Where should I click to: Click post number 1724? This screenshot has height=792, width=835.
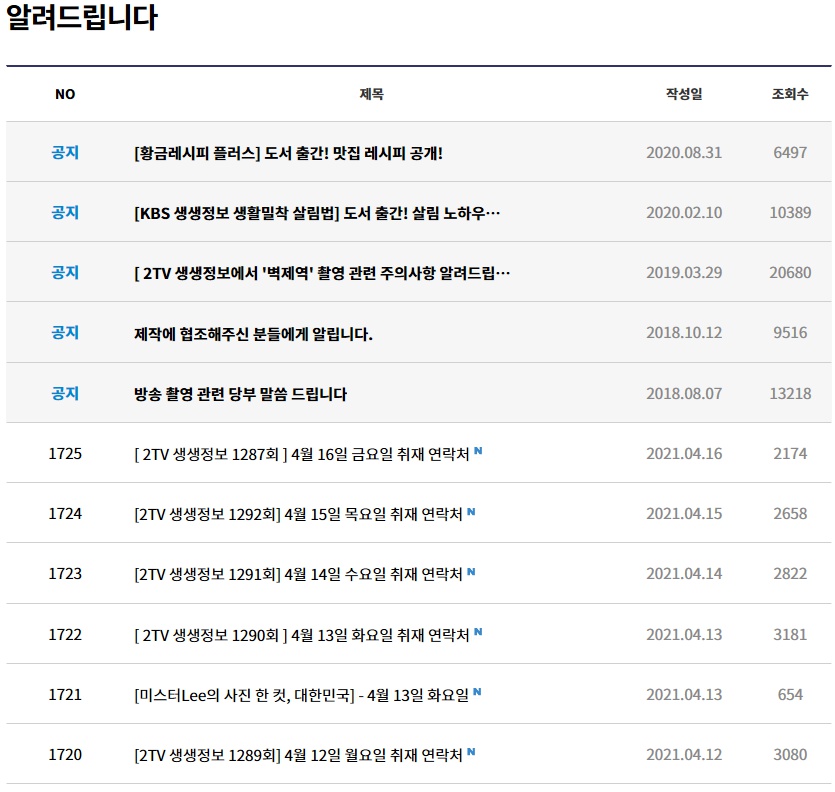65,514
